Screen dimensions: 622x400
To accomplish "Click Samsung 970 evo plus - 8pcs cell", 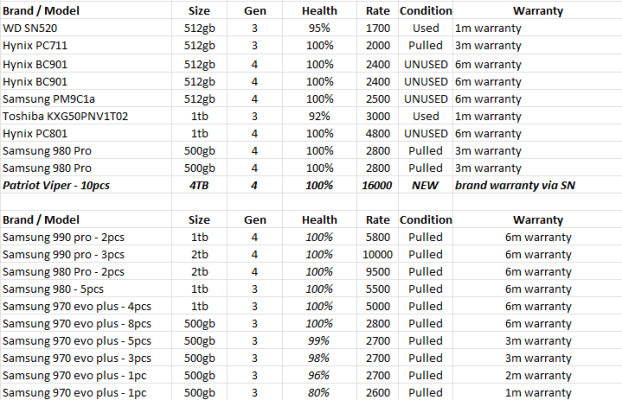I will (86, 323).
